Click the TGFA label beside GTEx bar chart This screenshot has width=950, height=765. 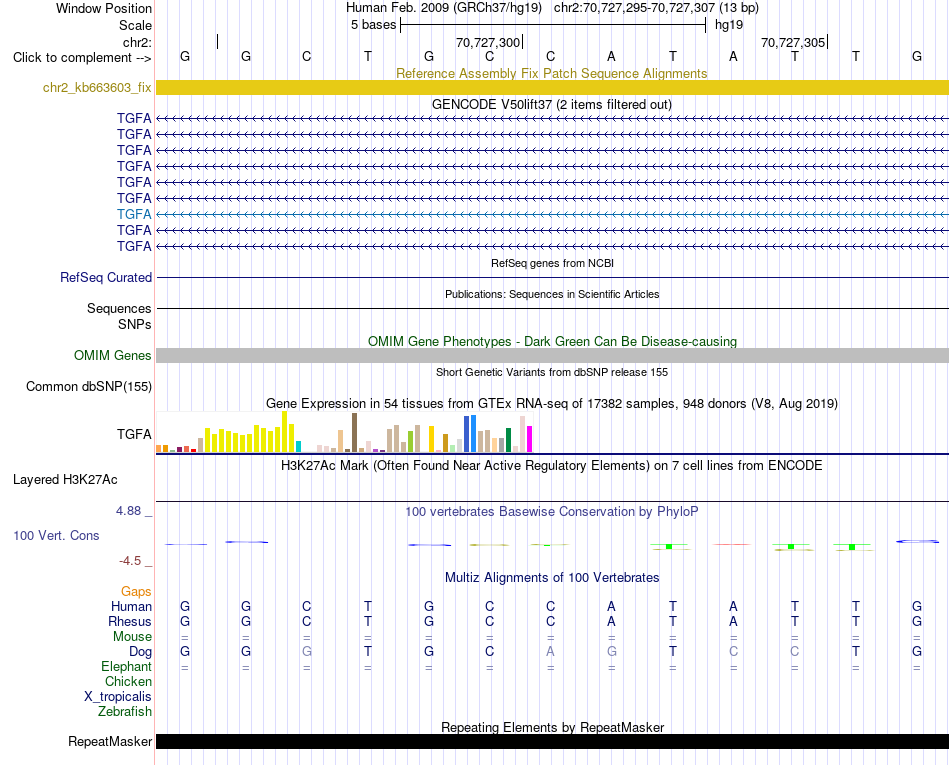click(134, 434)
